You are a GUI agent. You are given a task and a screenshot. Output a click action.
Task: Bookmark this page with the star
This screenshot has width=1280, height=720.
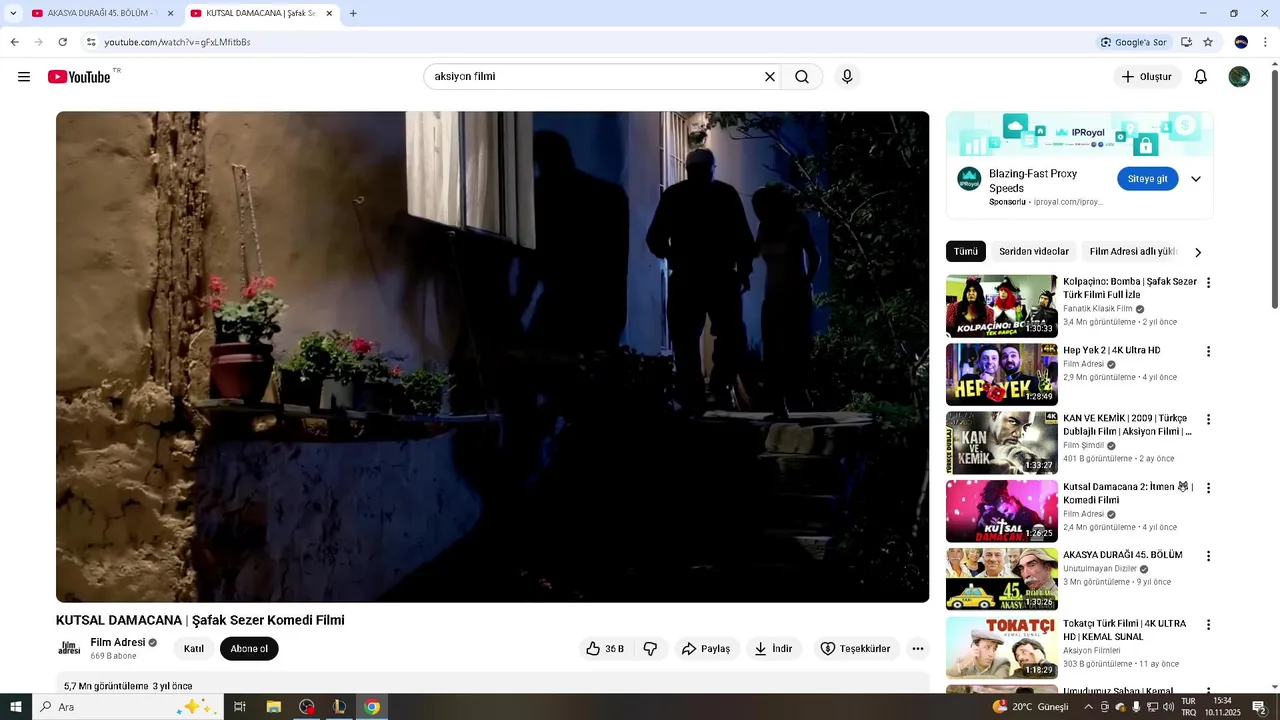(x=1208, y=42)
